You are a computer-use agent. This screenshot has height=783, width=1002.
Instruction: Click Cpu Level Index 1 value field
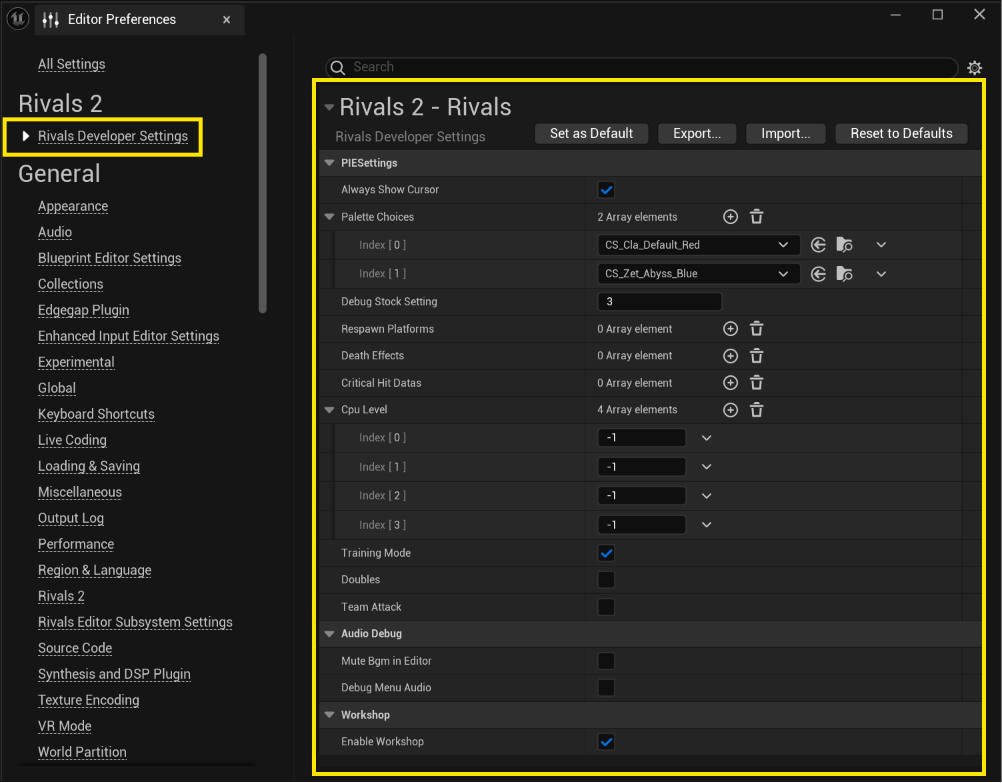click(642, 467)
